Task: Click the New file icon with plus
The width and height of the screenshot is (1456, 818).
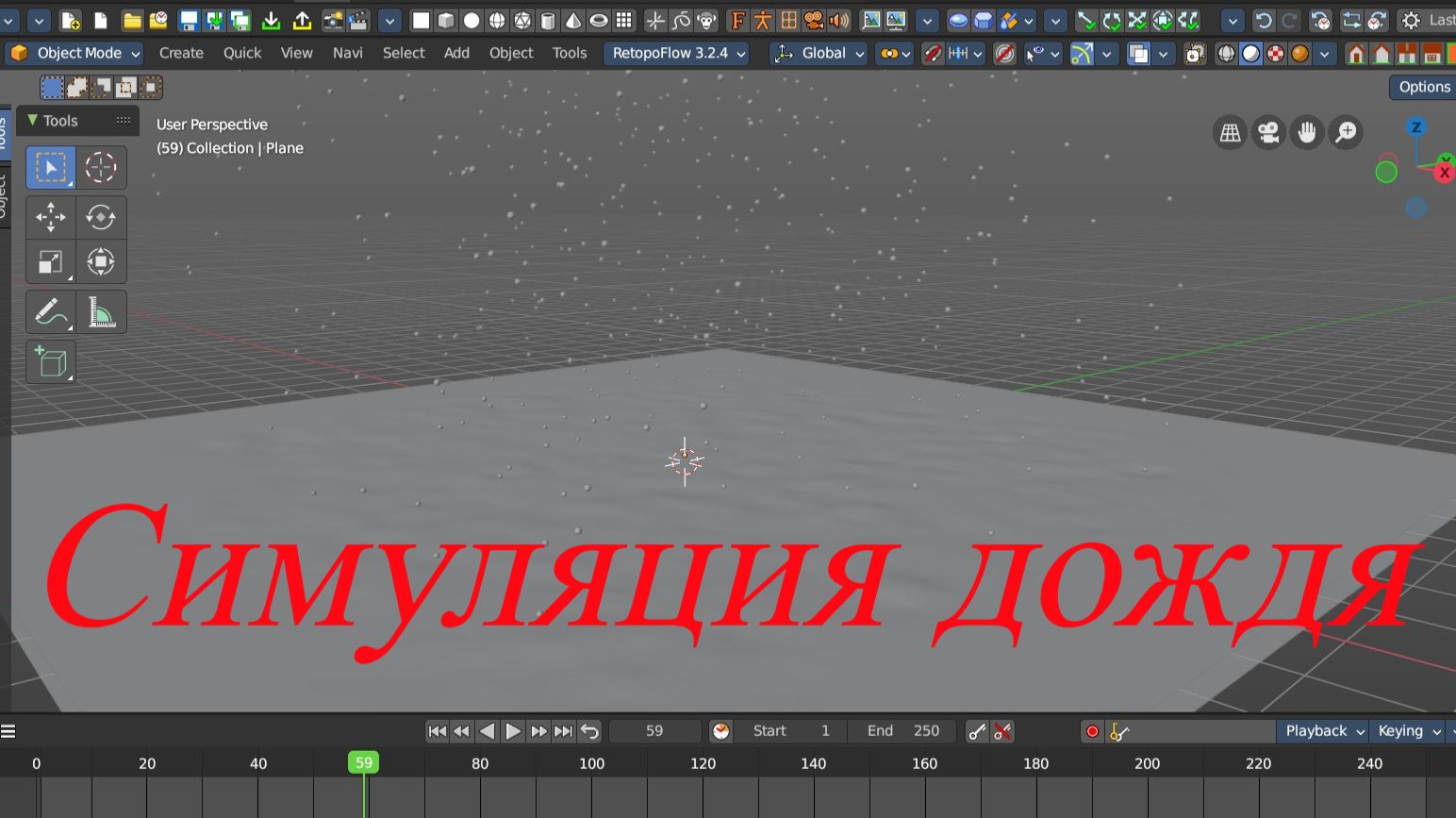Action: [71, 21]
